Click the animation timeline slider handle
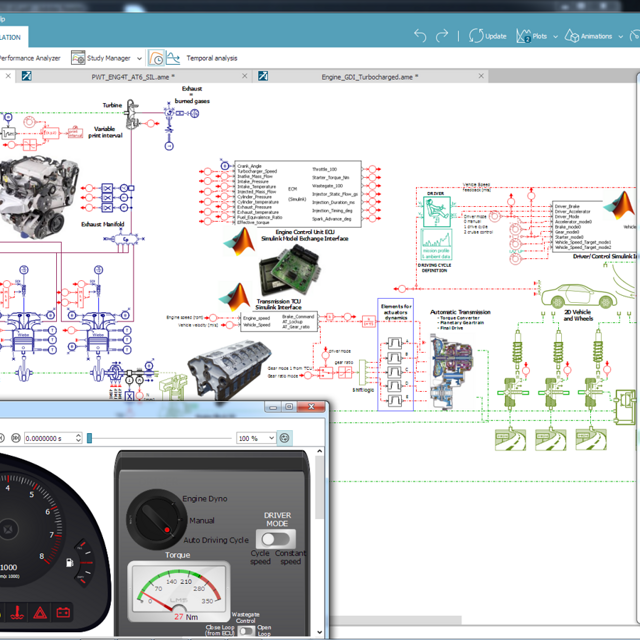The width and height of the screenshot is (640, 640). [90, 438]
